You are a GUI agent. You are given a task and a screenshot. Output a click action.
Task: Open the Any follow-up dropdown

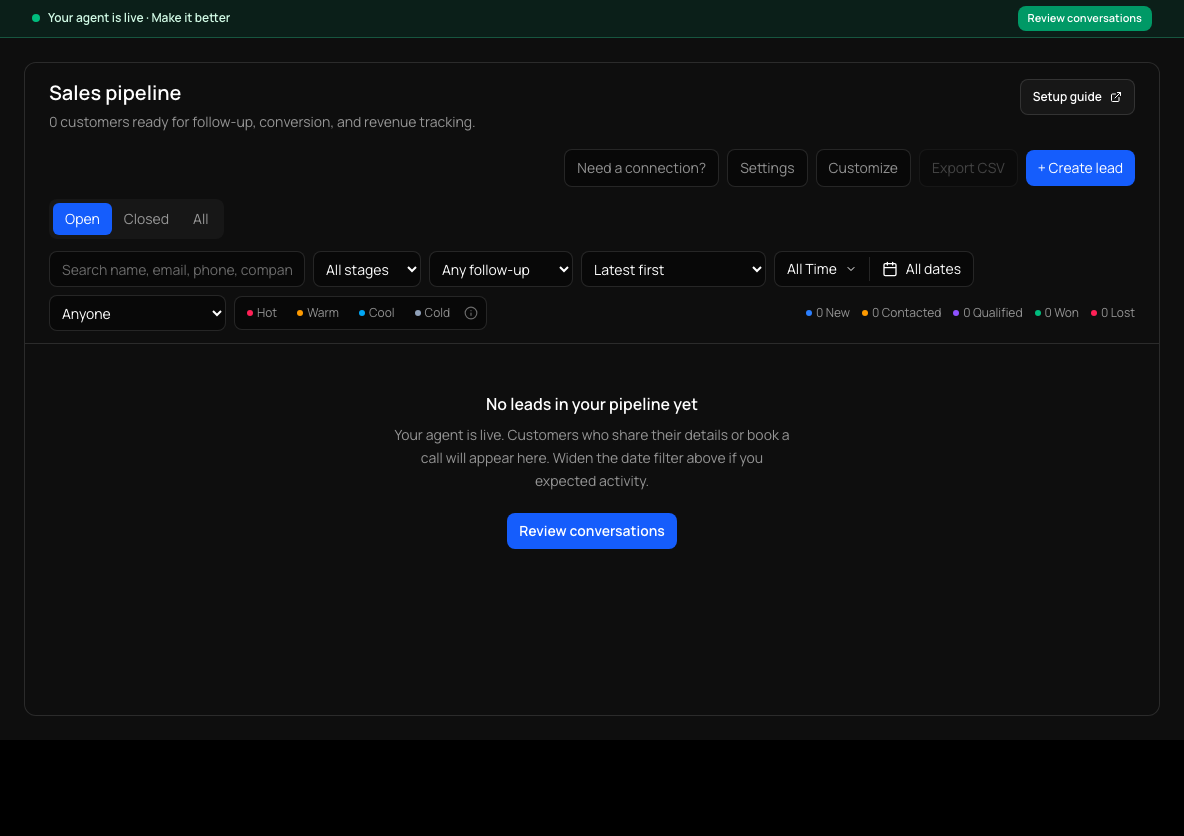point(501,269)
